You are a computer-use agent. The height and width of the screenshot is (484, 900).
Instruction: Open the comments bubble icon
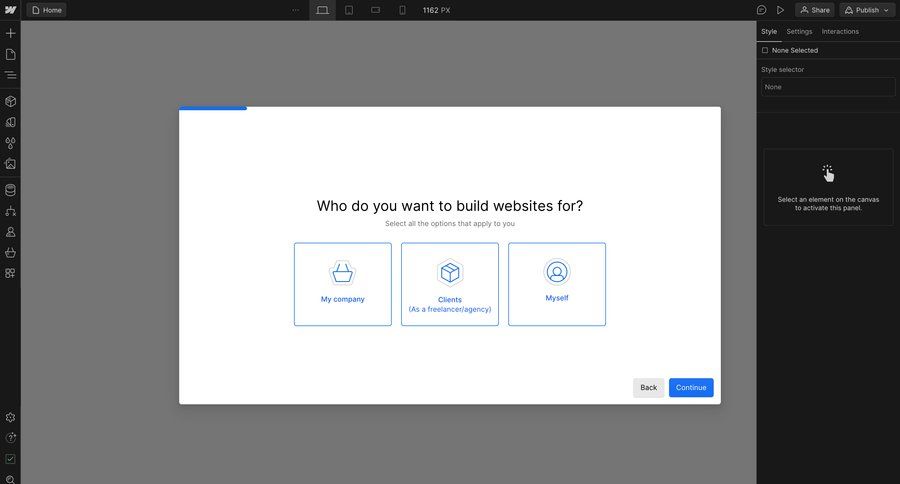(x=762, y=10)
